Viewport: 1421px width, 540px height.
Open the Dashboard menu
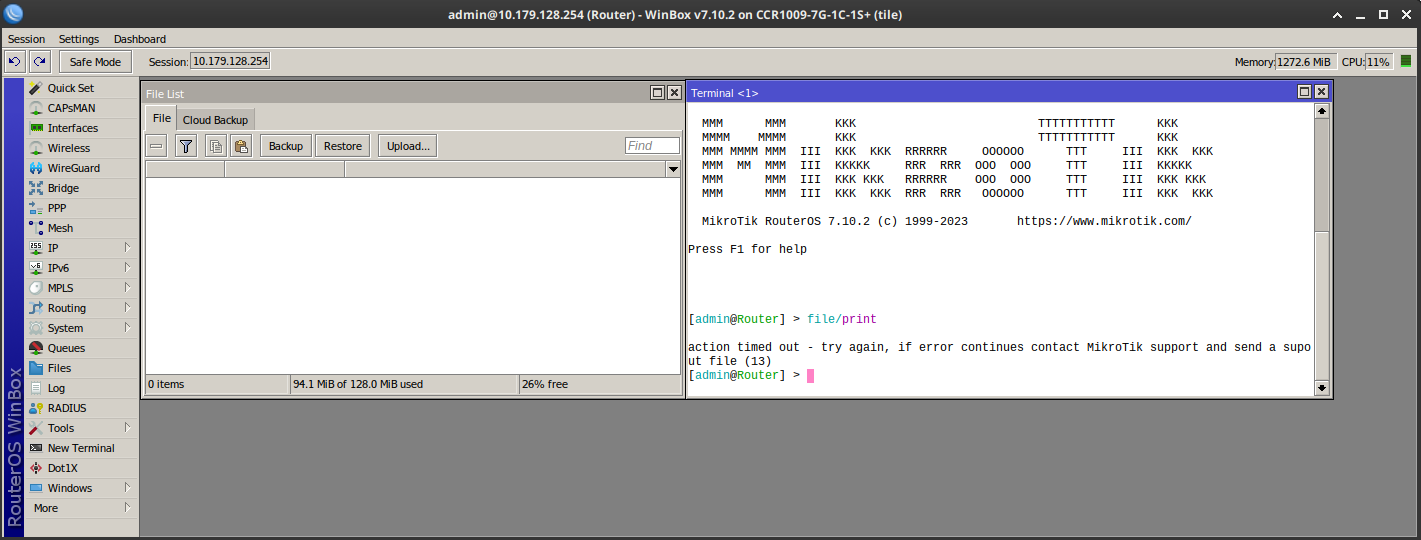(140, 39)
